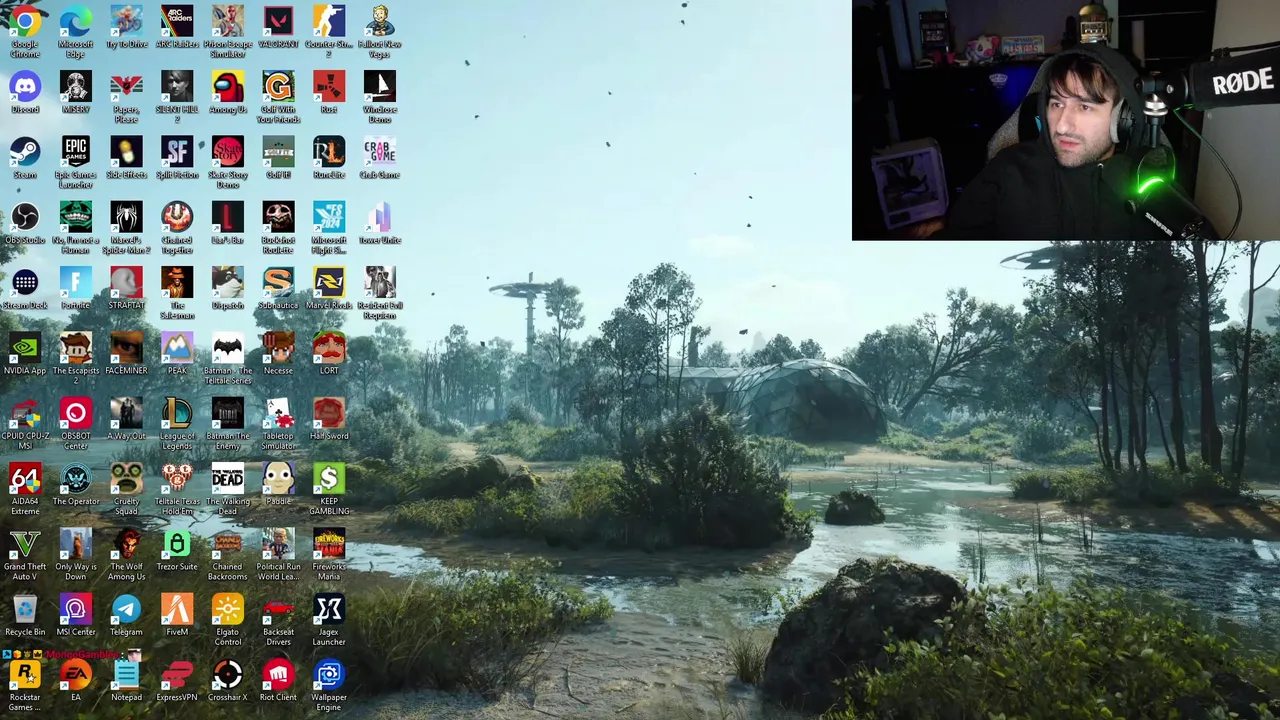Image resolution: width=1280 pixels, height=720 pixels.
Task: Select the Stream Deck icon
Action: coord(25,283)
